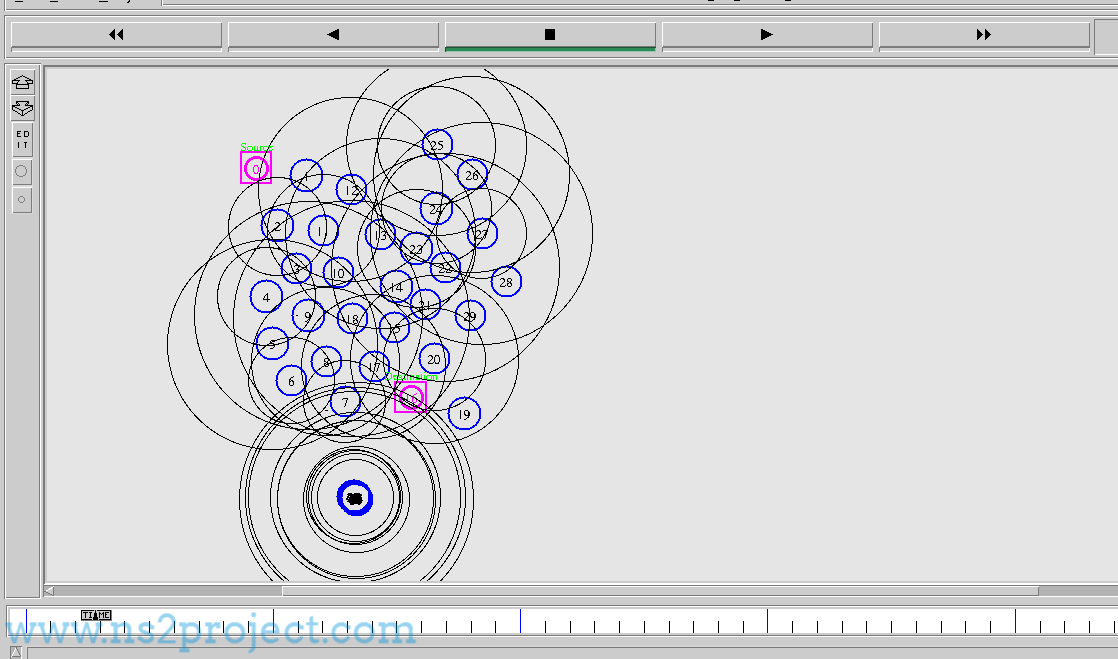Click node 9 in the topology

308,315
